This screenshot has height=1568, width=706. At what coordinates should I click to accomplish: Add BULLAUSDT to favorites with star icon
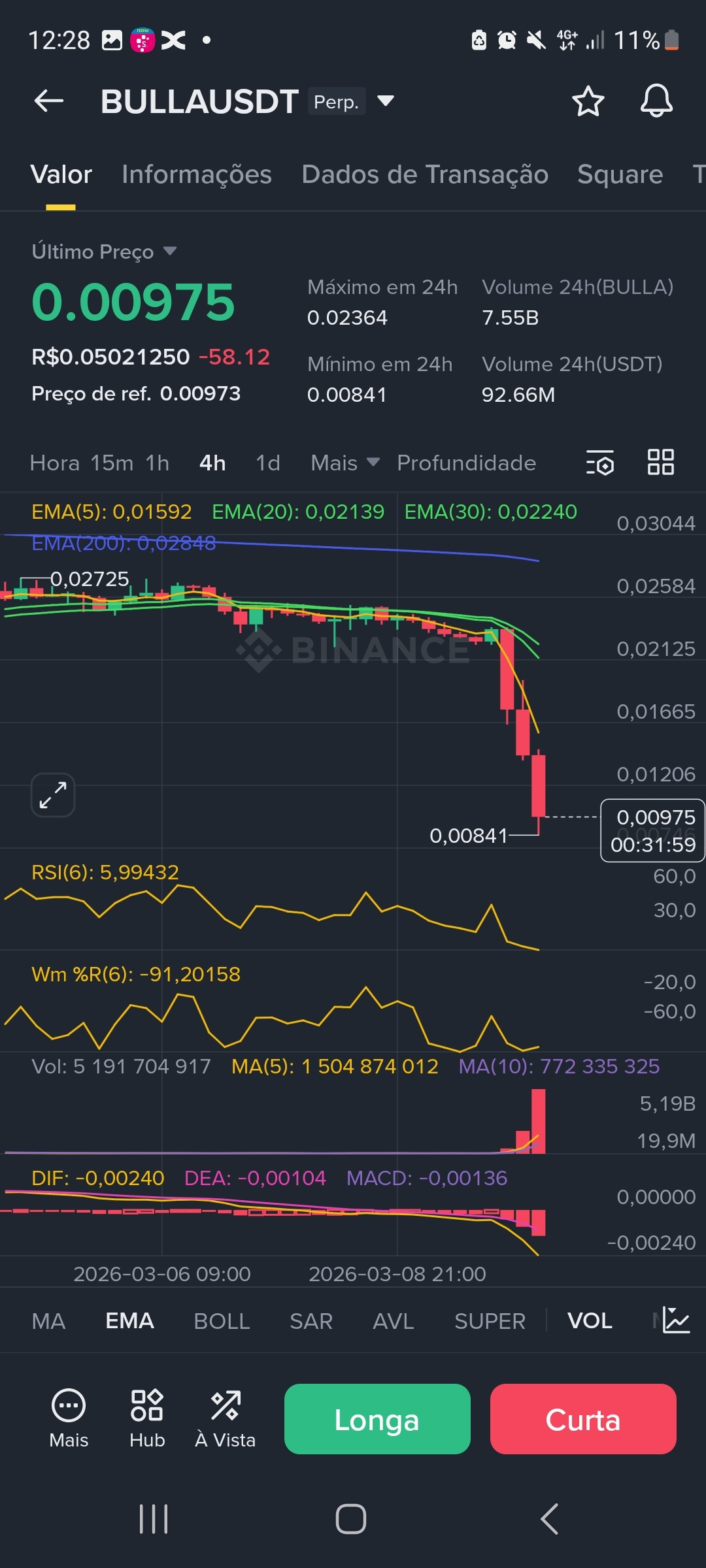click(588, 101)
